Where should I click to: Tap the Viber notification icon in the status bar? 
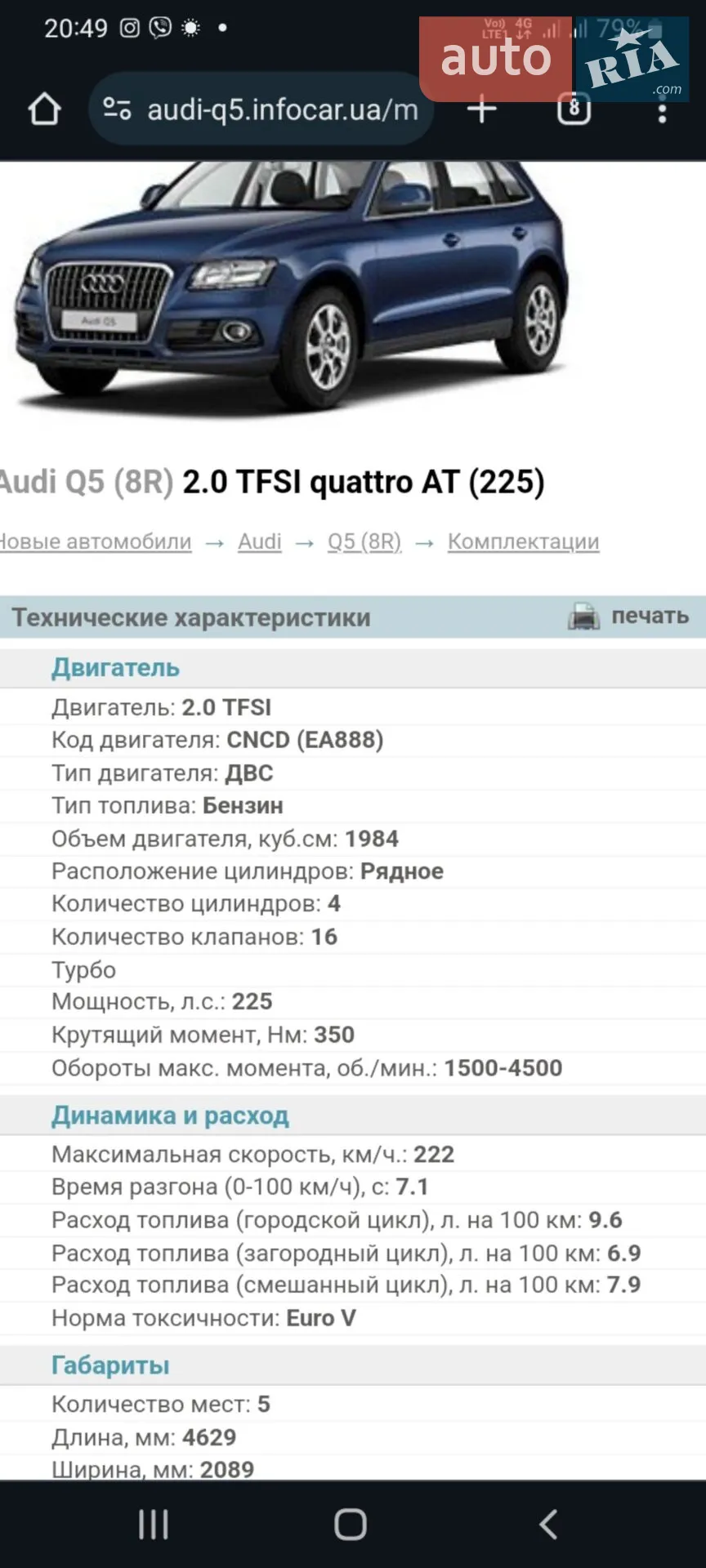point(160,28)
